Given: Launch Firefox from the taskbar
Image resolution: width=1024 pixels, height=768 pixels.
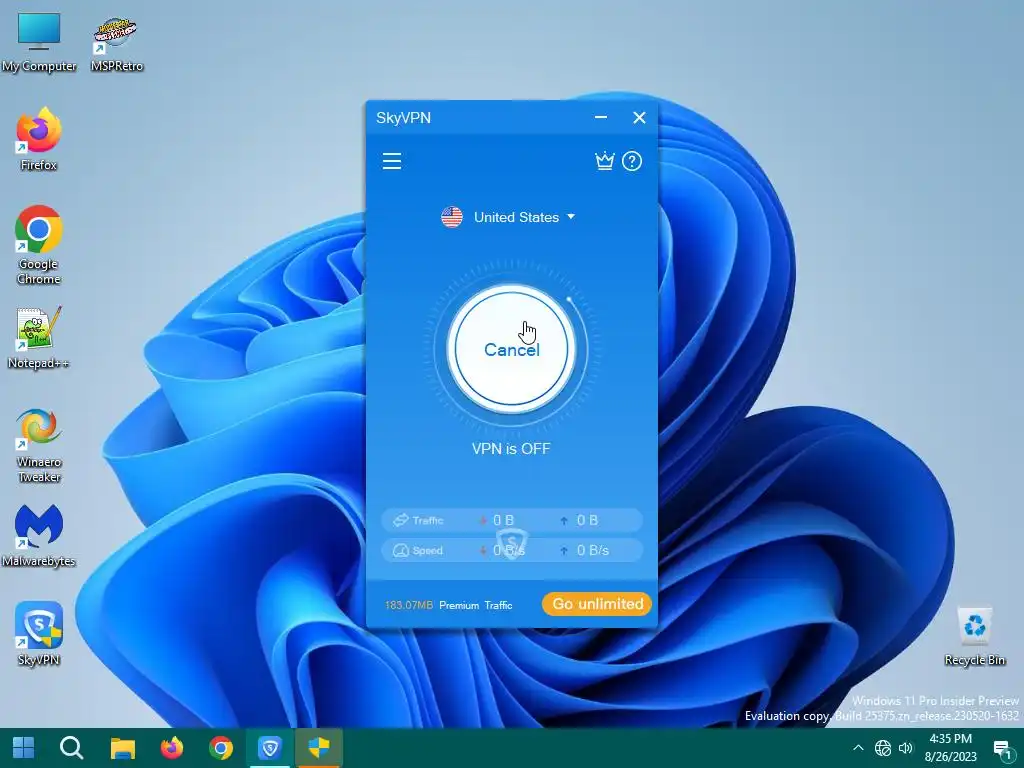Looking at the screenshot, I should 172,748.
